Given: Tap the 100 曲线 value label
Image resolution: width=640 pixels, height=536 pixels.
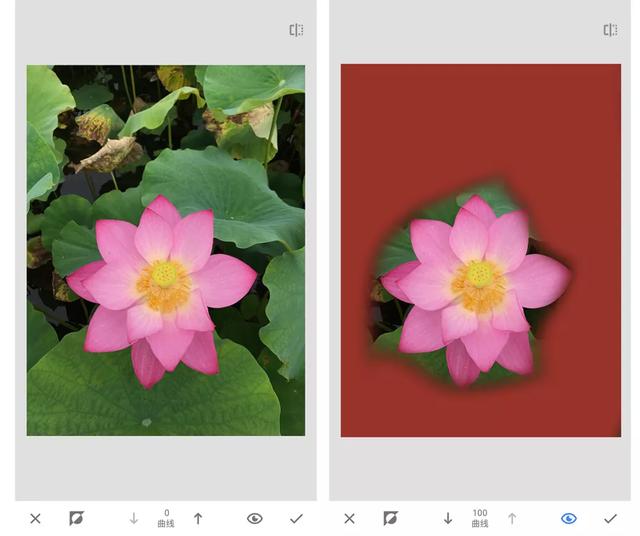Looking at the screenshot, I should [480, 518].
